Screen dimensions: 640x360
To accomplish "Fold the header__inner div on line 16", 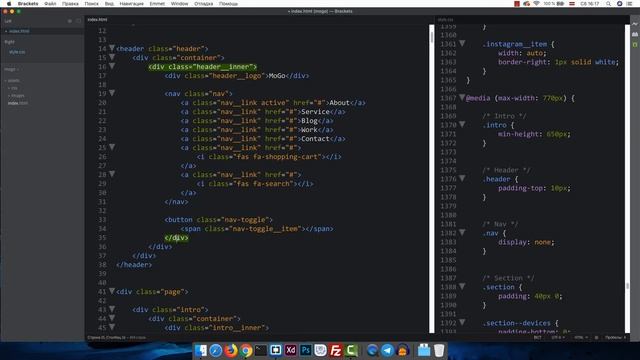I will coord(112,66).
